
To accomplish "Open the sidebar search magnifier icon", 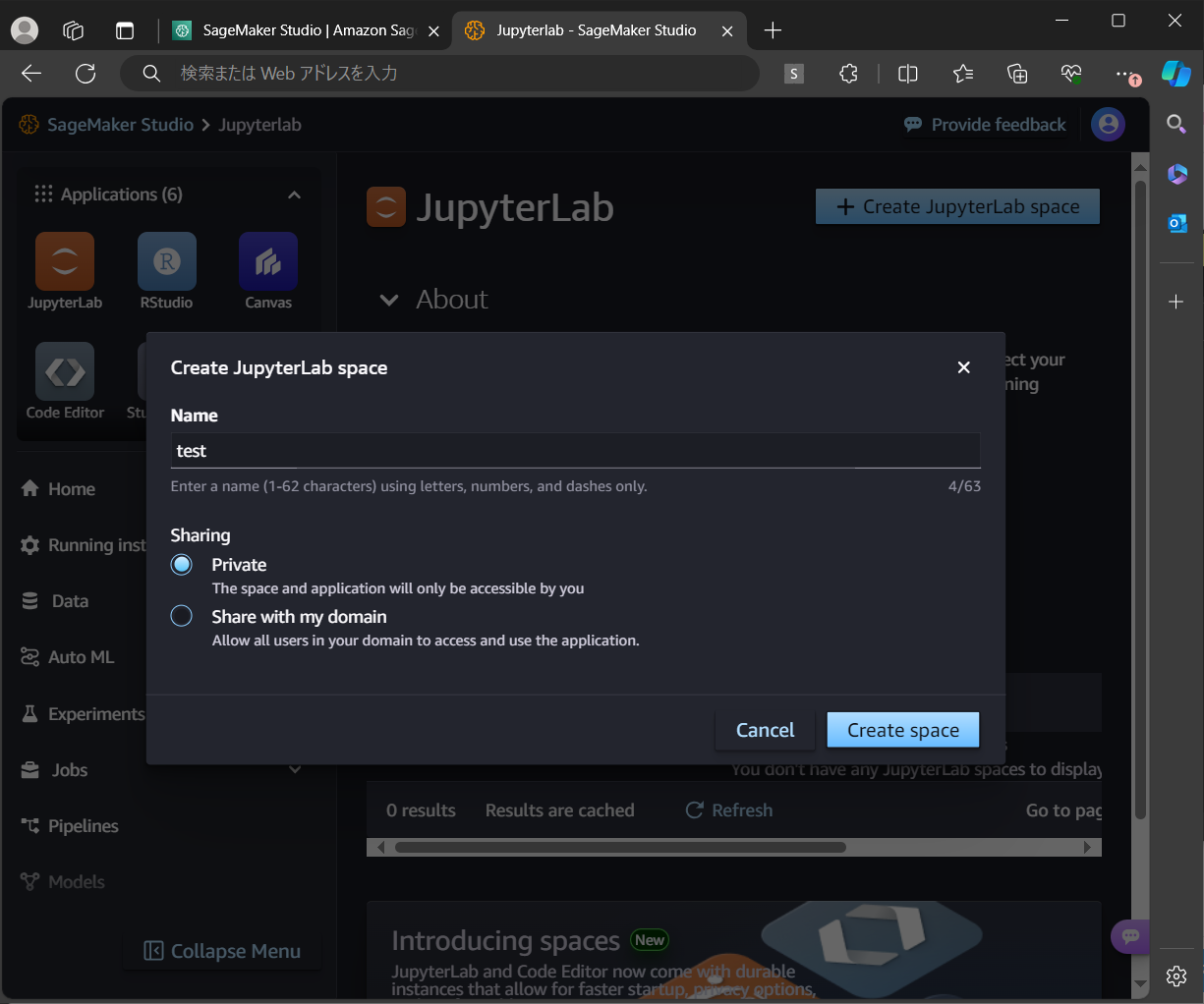I will 1176,124.
